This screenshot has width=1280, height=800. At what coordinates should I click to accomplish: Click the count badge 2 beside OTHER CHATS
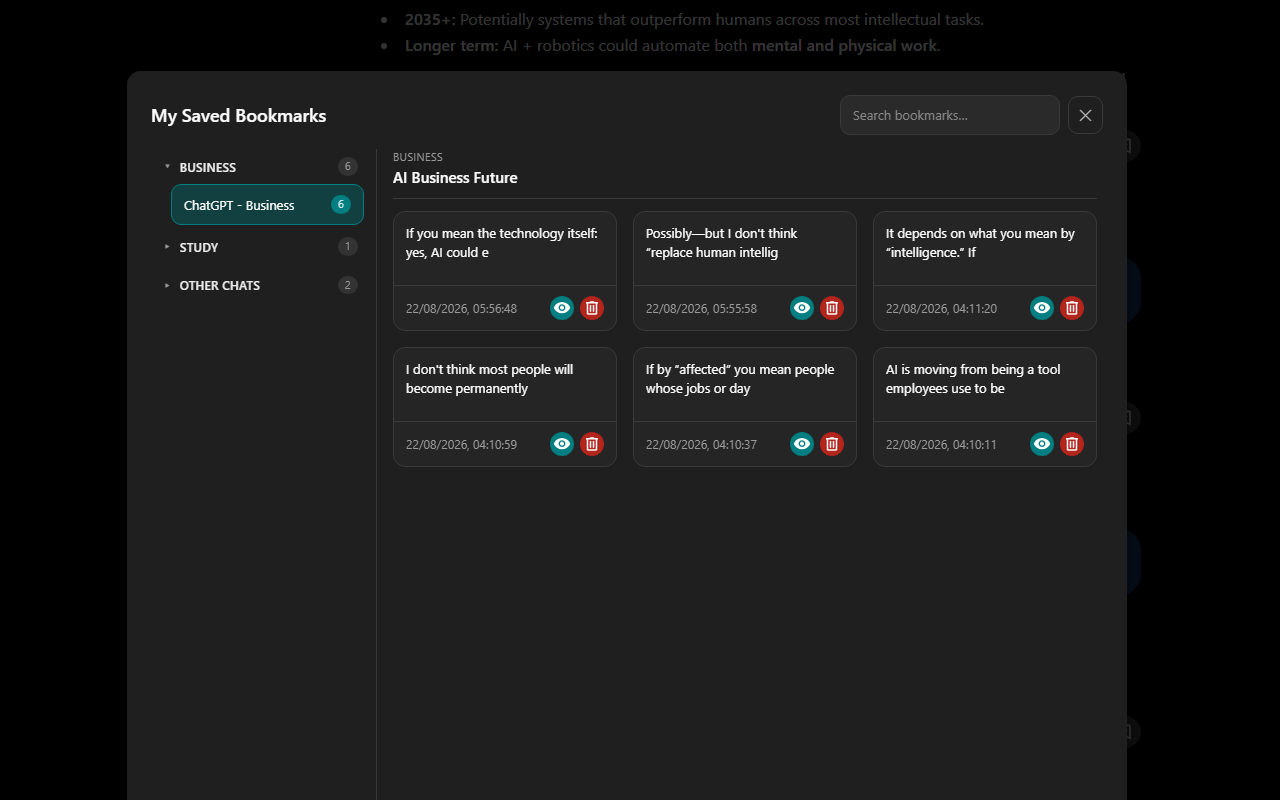coord(348,285)
